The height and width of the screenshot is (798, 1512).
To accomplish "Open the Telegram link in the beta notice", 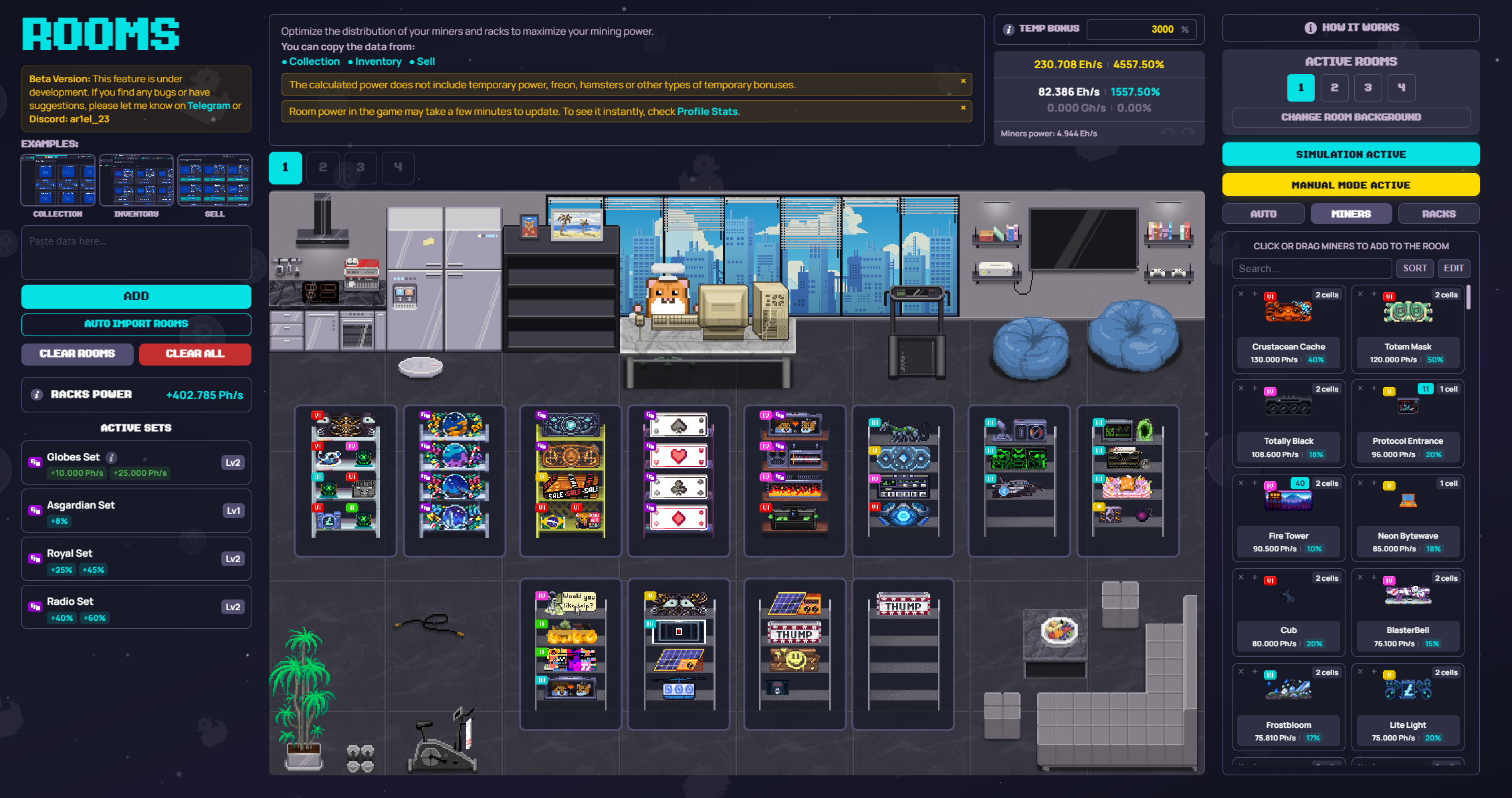I will click(x=209, y=106).
